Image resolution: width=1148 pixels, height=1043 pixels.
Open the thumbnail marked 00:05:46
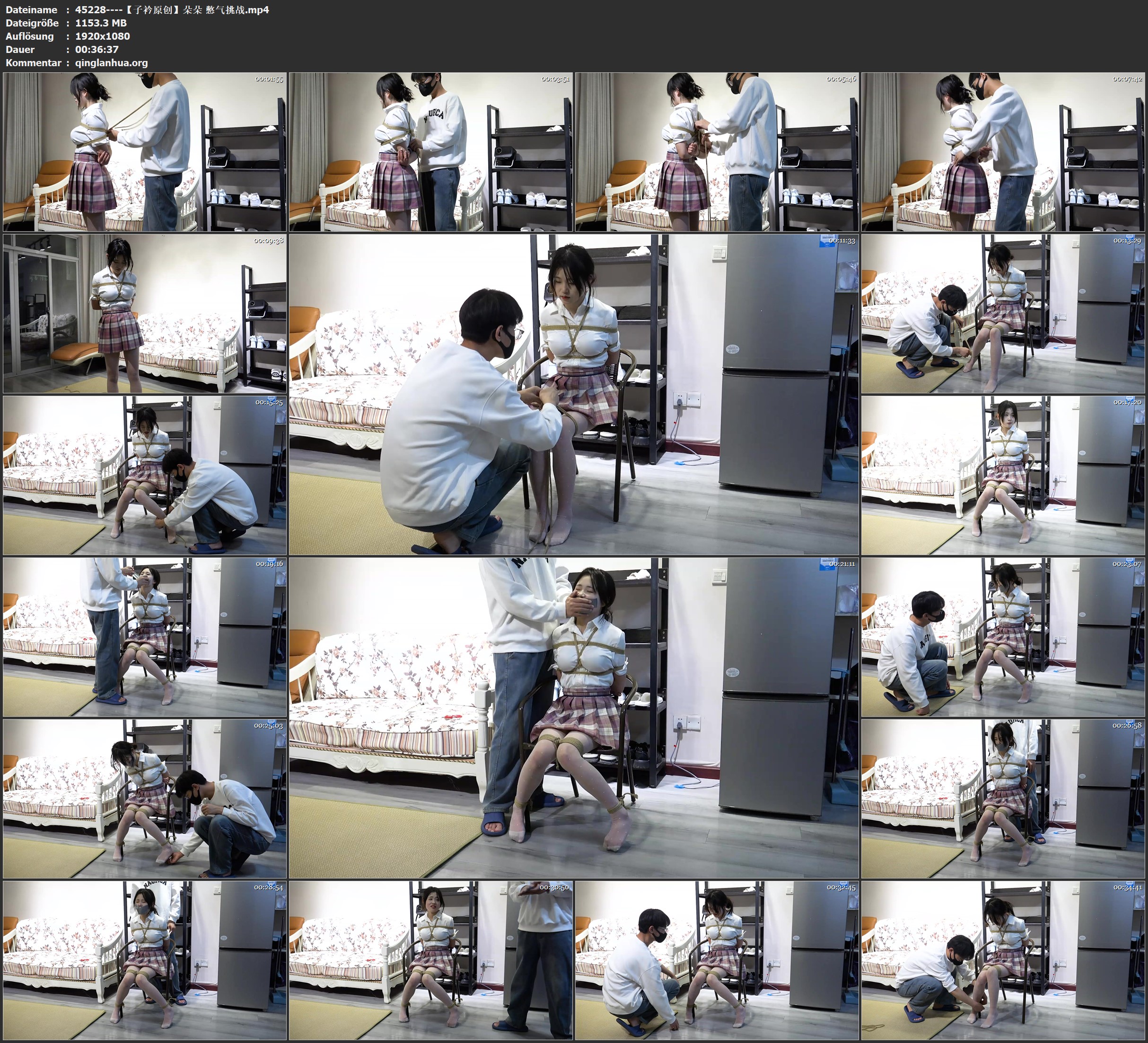[716, 151]
